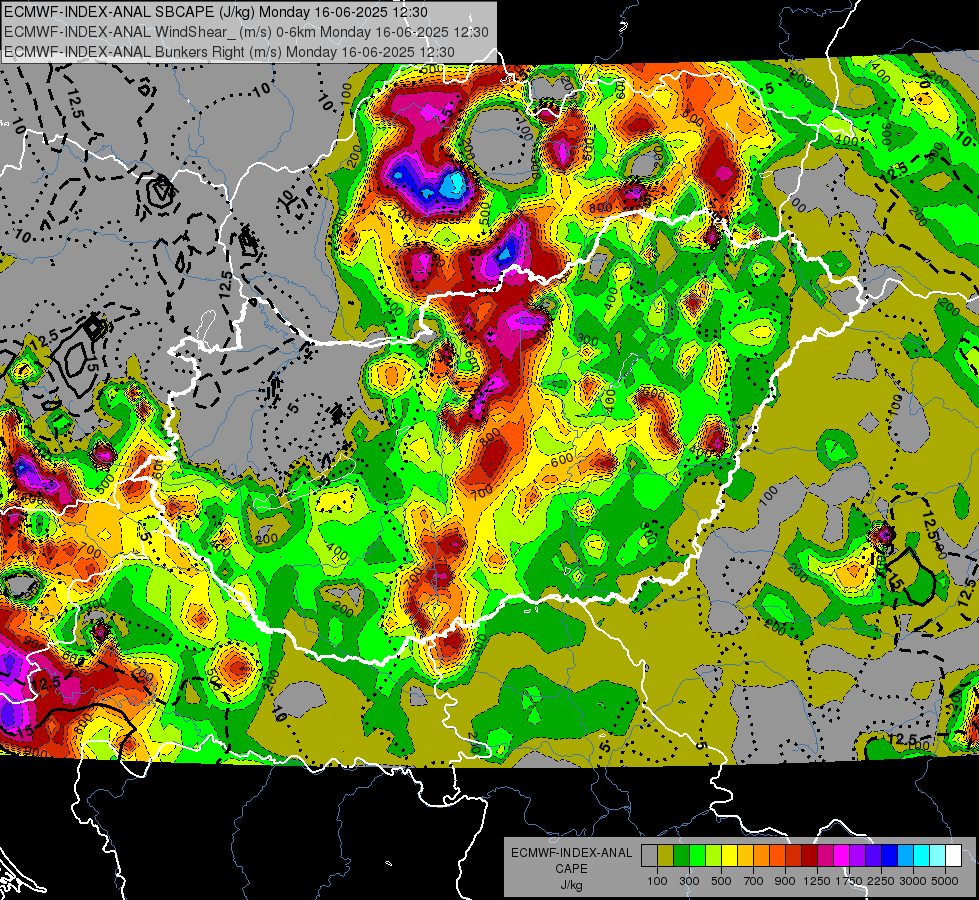Screen dimensions: 979x900
Task: Click the legend word CAPE
Action: (571, 868)
